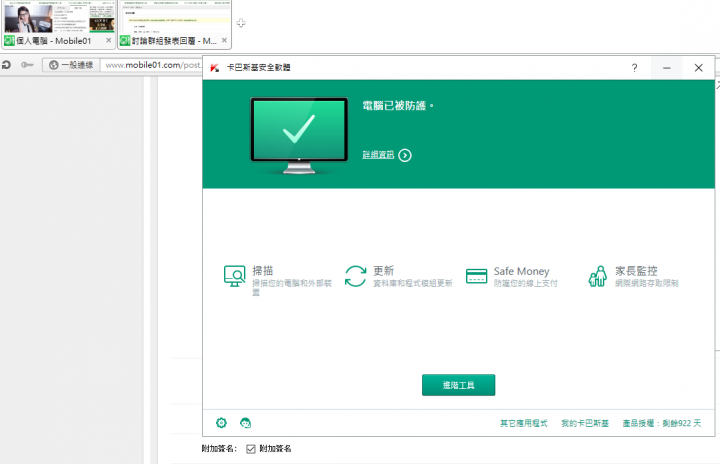Open Safe Money credit card icon

476,276
